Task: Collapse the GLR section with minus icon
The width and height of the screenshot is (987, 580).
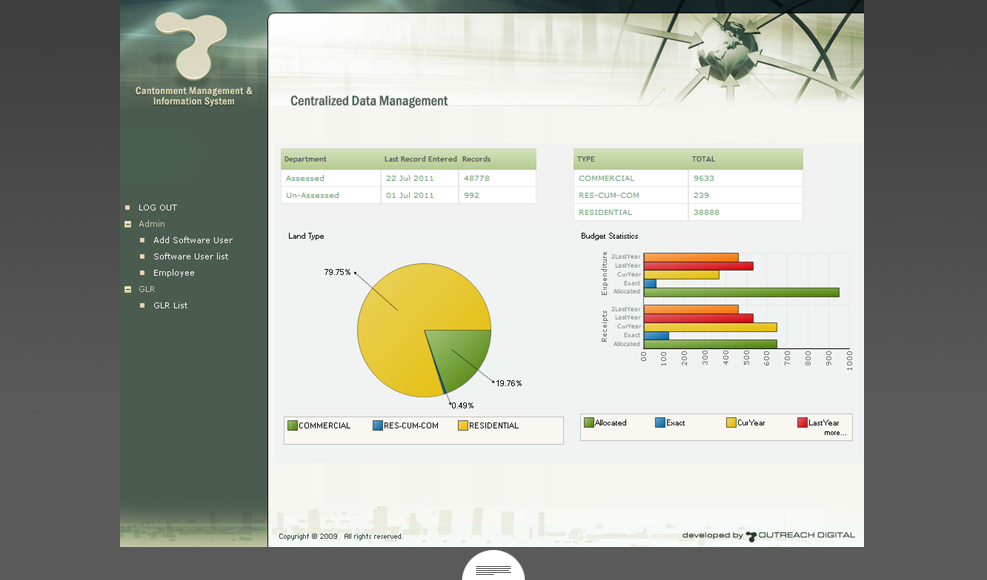Action: pos(128,289)
